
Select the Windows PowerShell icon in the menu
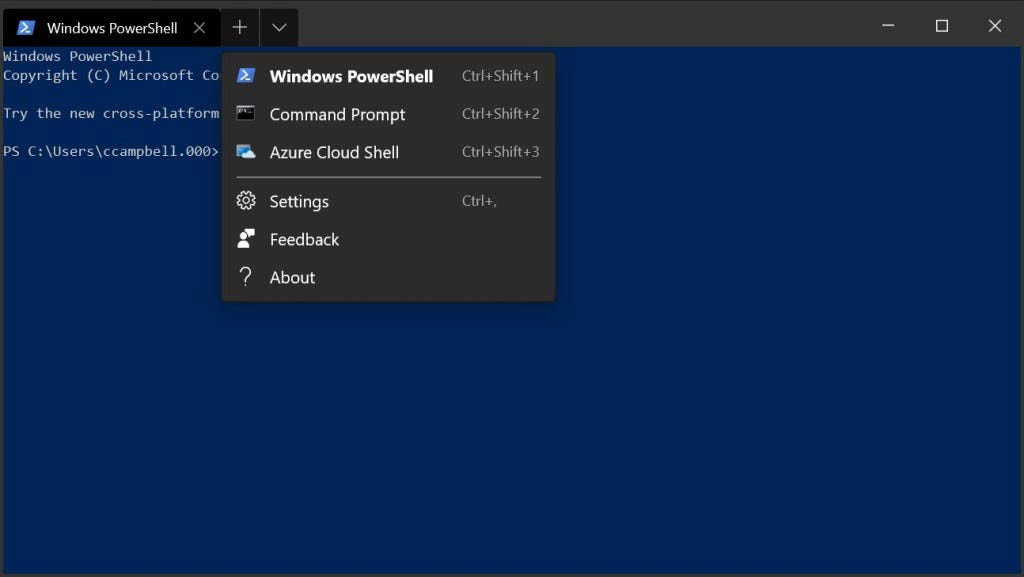246,76
